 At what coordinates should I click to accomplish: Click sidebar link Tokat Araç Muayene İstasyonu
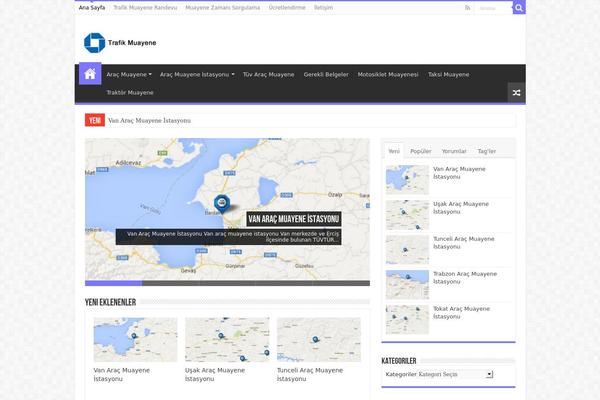(x=461, y=313)
